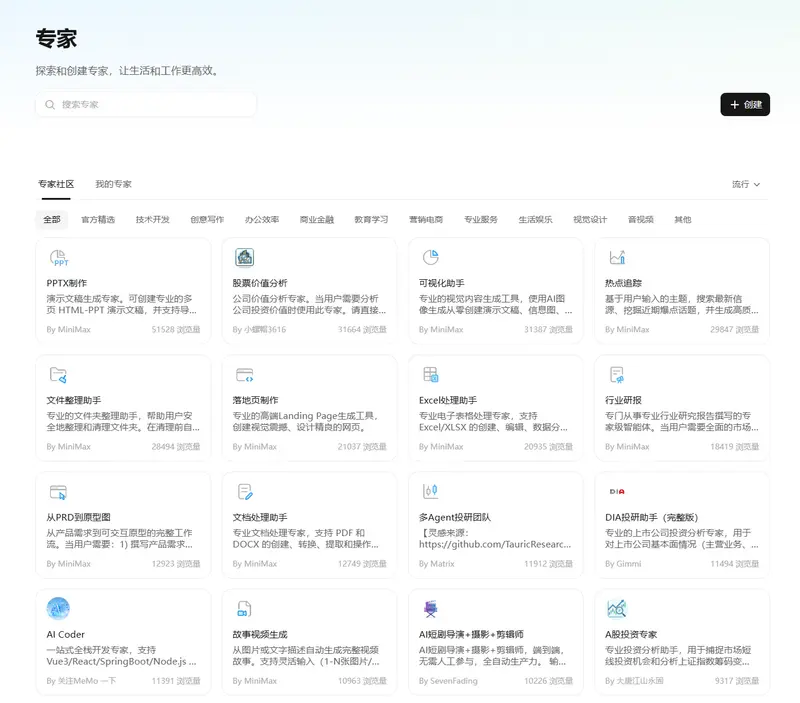
Task: Click the 股票价值分析 card icon
Action: pos(244,258)
